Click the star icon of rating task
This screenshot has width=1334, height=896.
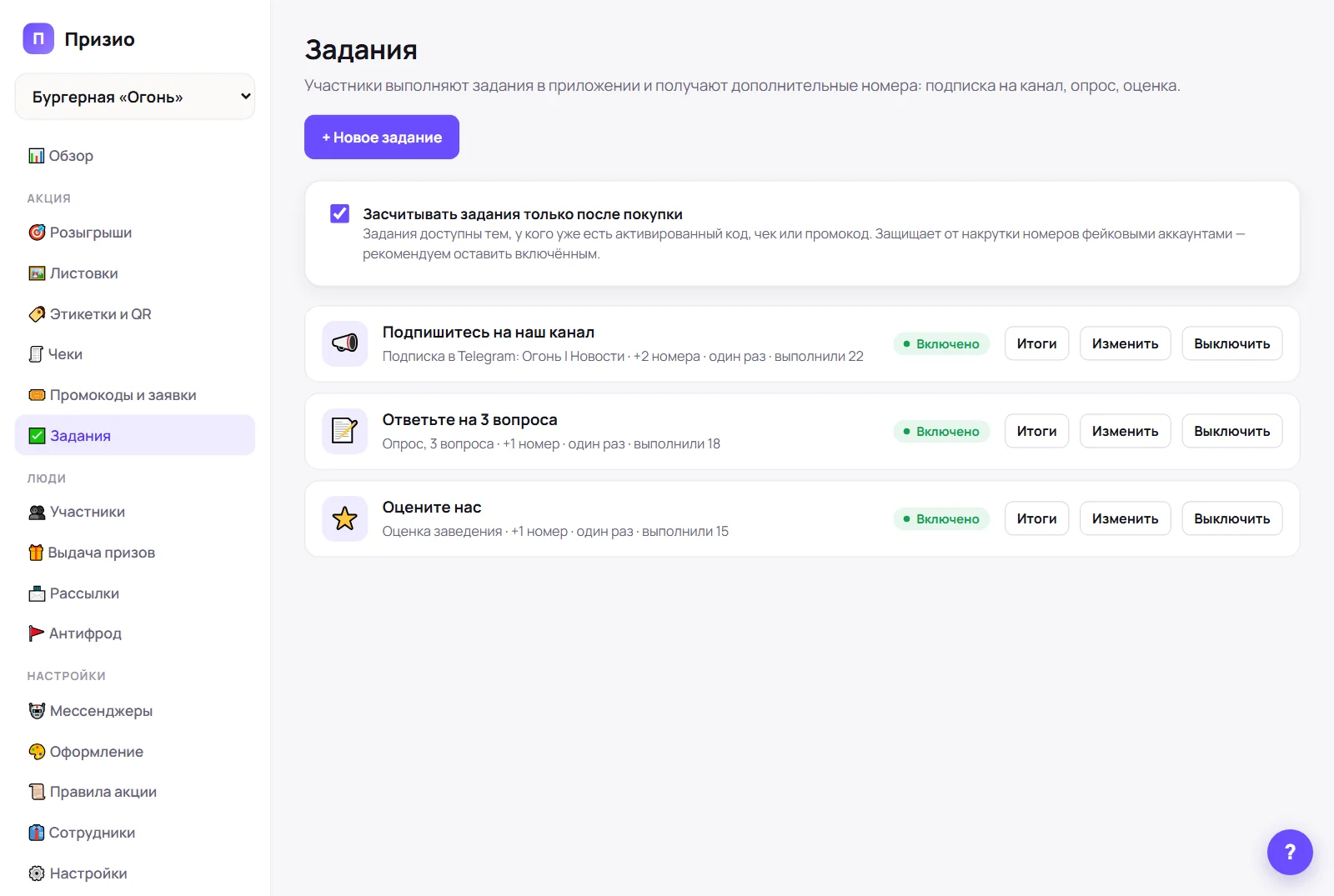tap(345, 518)
